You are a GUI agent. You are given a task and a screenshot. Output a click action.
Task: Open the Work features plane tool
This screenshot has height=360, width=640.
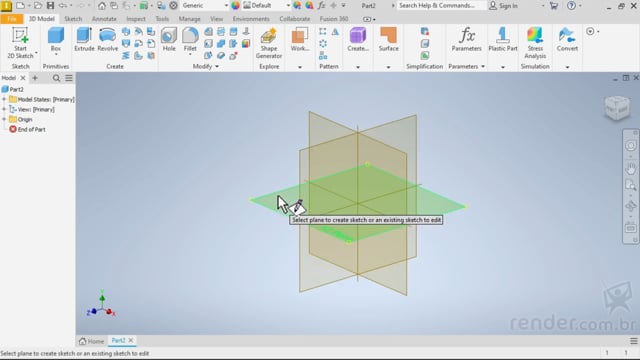click(300, 39)
